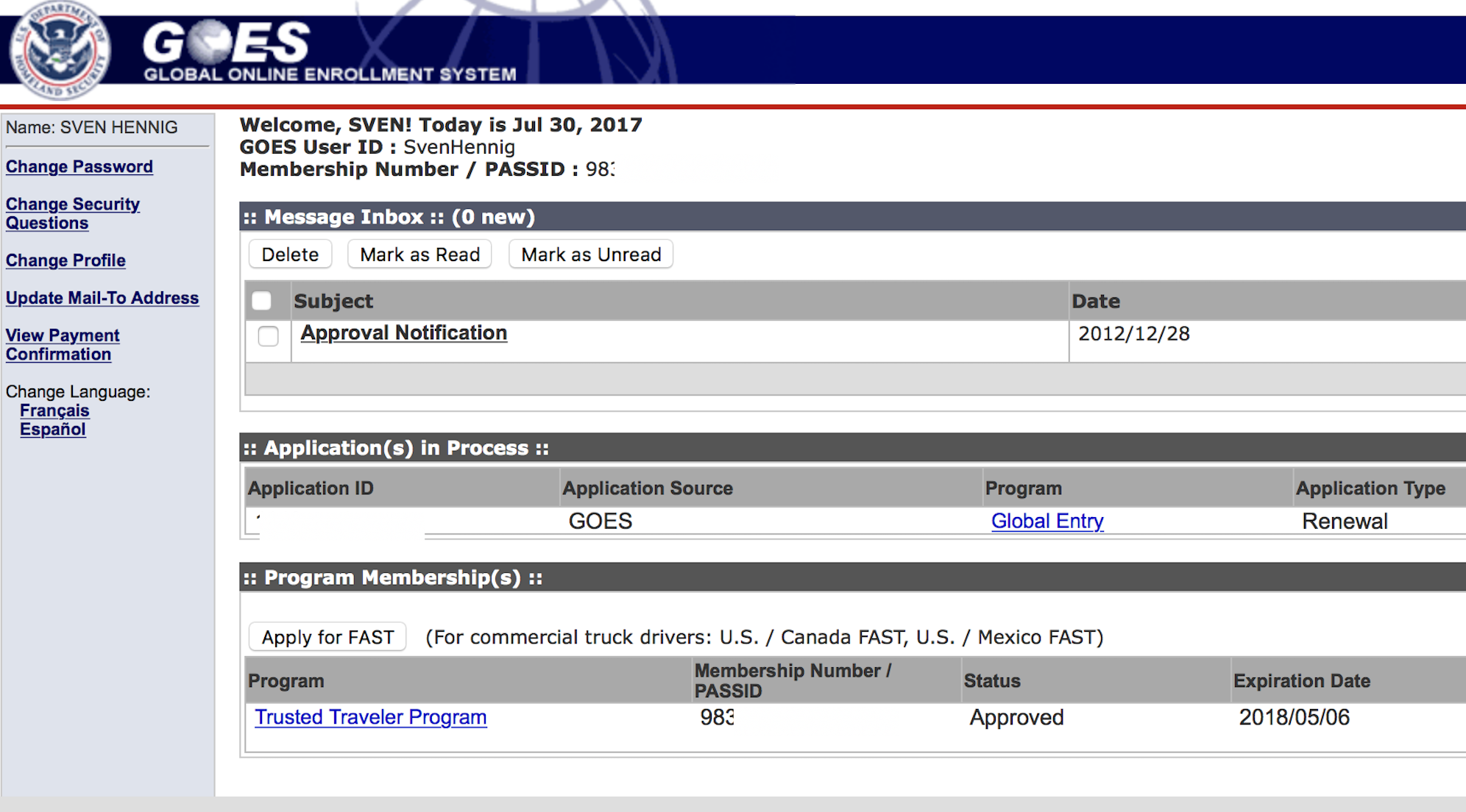
Task: Click the Mark as Unread button
Action: (592, 255)
